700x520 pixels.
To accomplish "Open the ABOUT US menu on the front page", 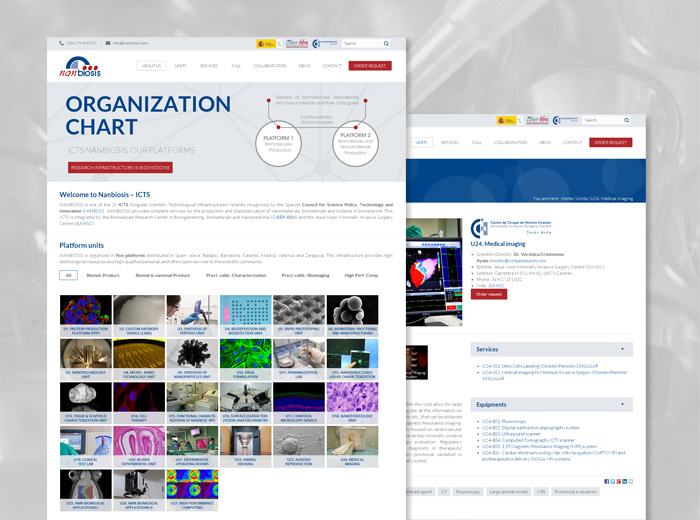I will [x=151, y=66].
